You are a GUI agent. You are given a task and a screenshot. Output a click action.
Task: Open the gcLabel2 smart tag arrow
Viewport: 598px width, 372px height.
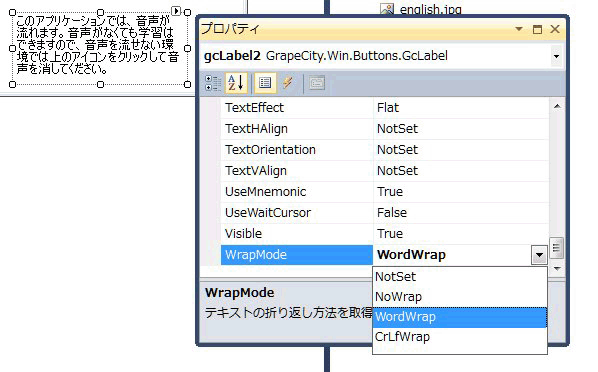(x=176, y=11)
